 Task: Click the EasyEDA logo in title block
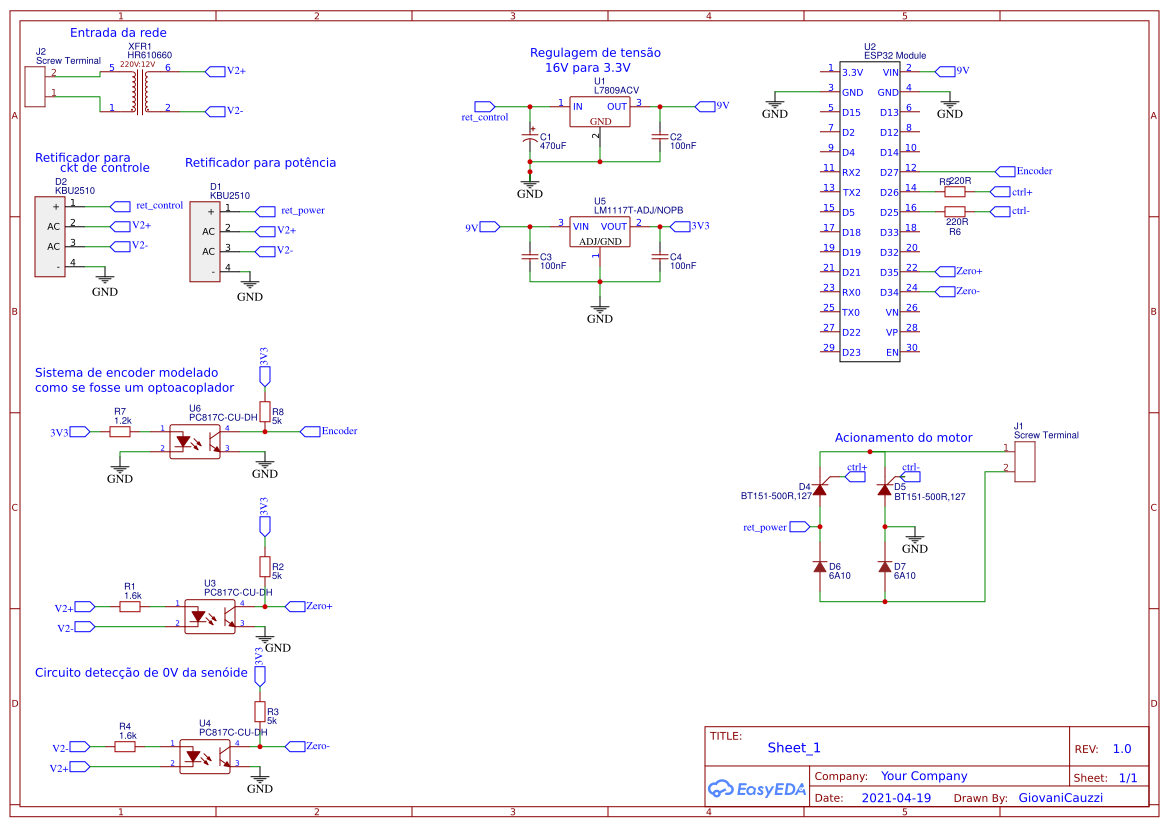(x=757, y=788)
